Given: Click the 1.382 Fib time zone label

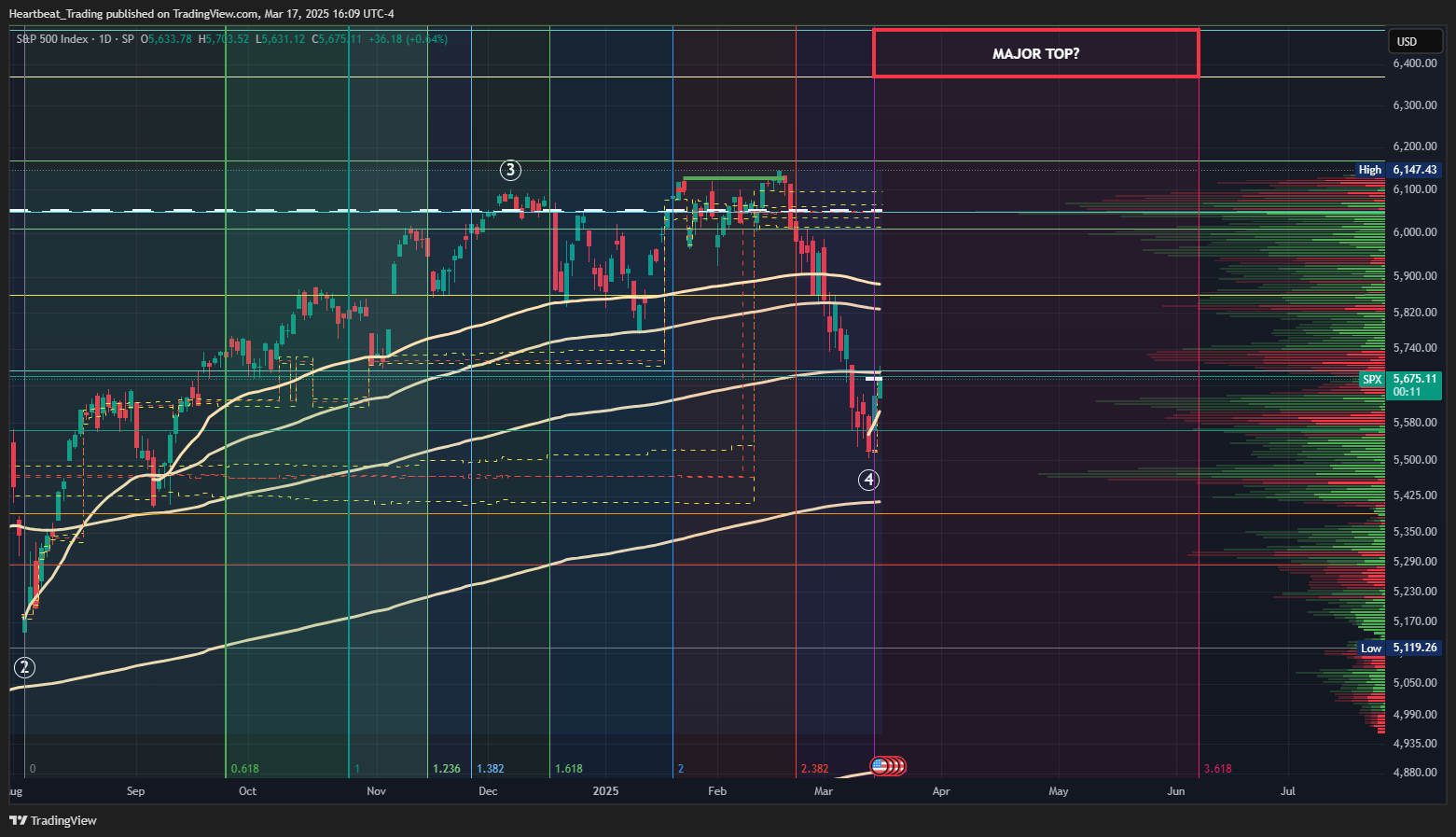Looking at the screenshot, I should pyautogui.click(x=491, y=769).
